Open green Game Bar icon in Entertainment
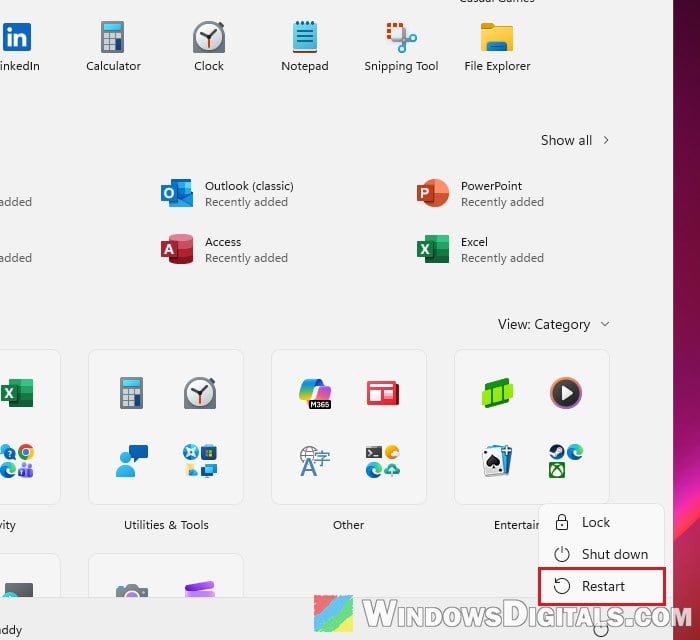 (497, 393)
